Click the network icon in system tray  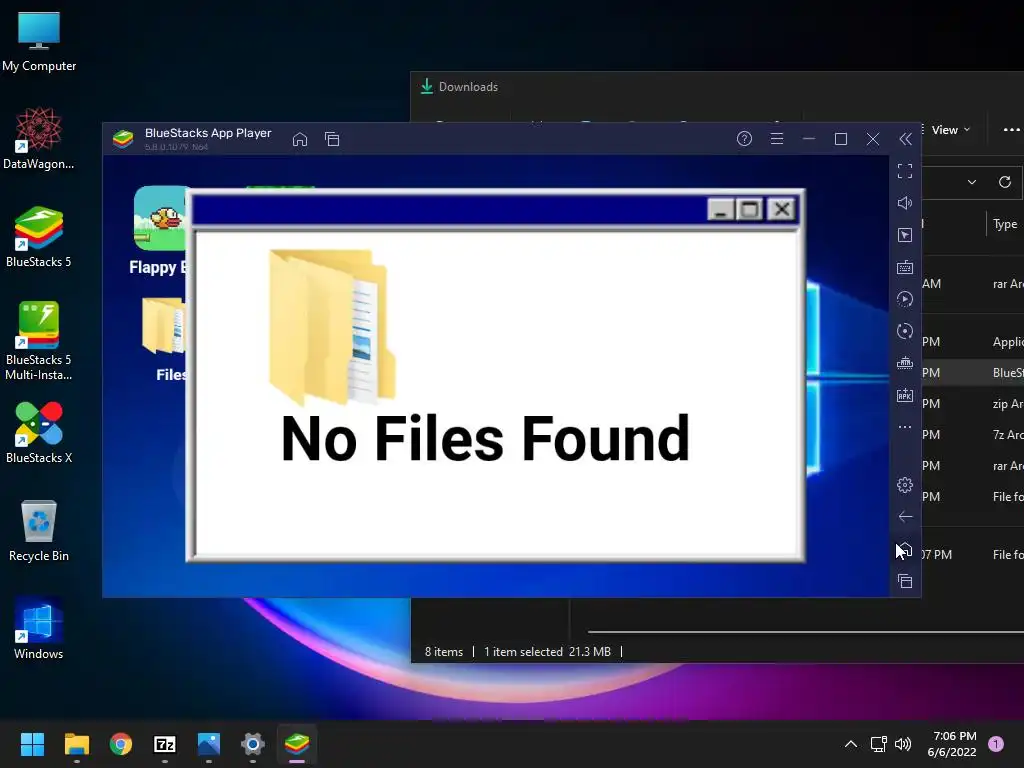878,744
